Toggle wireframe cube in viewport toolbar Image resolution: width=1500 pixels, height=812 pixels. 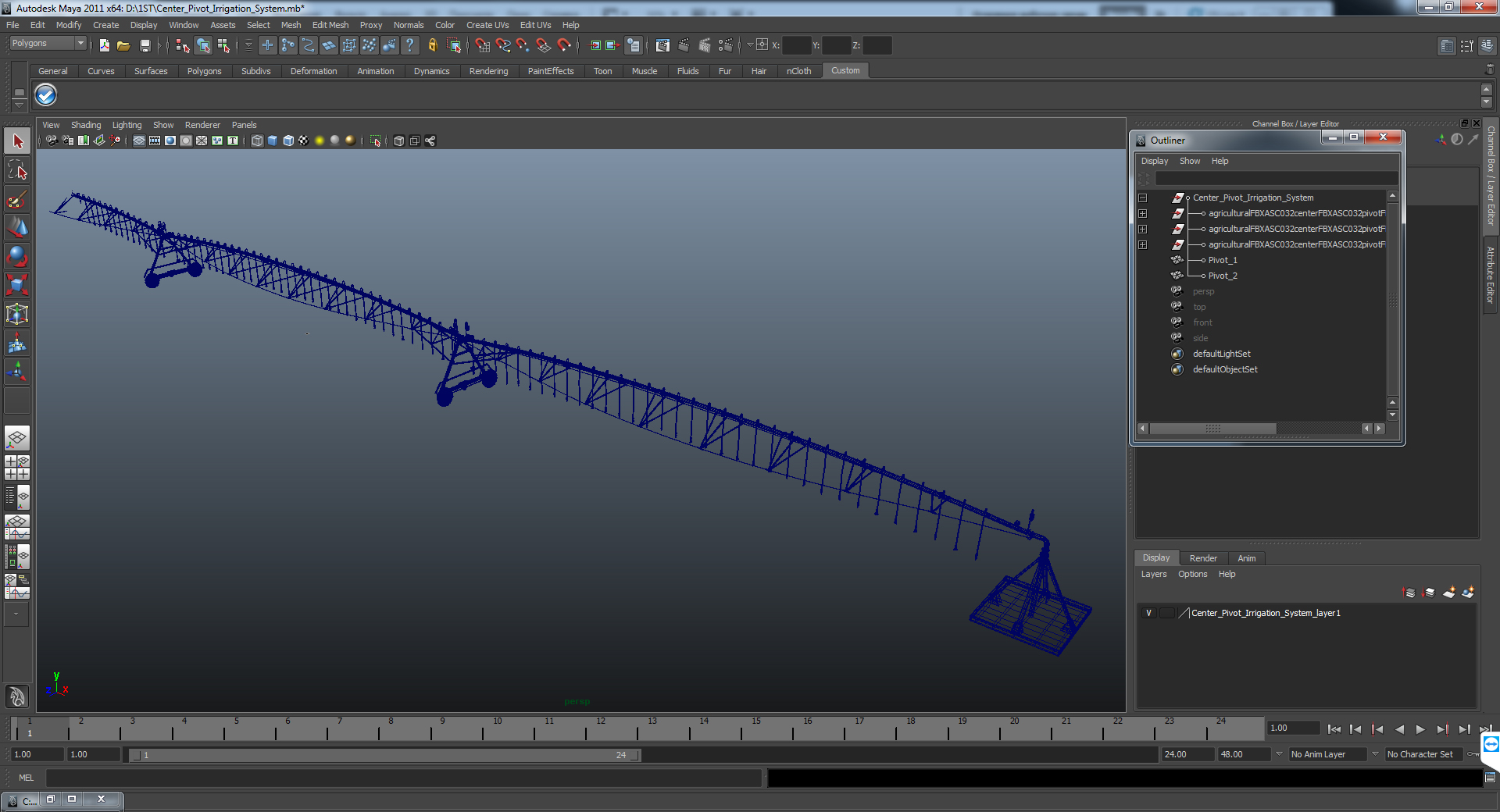click(257, 141)
